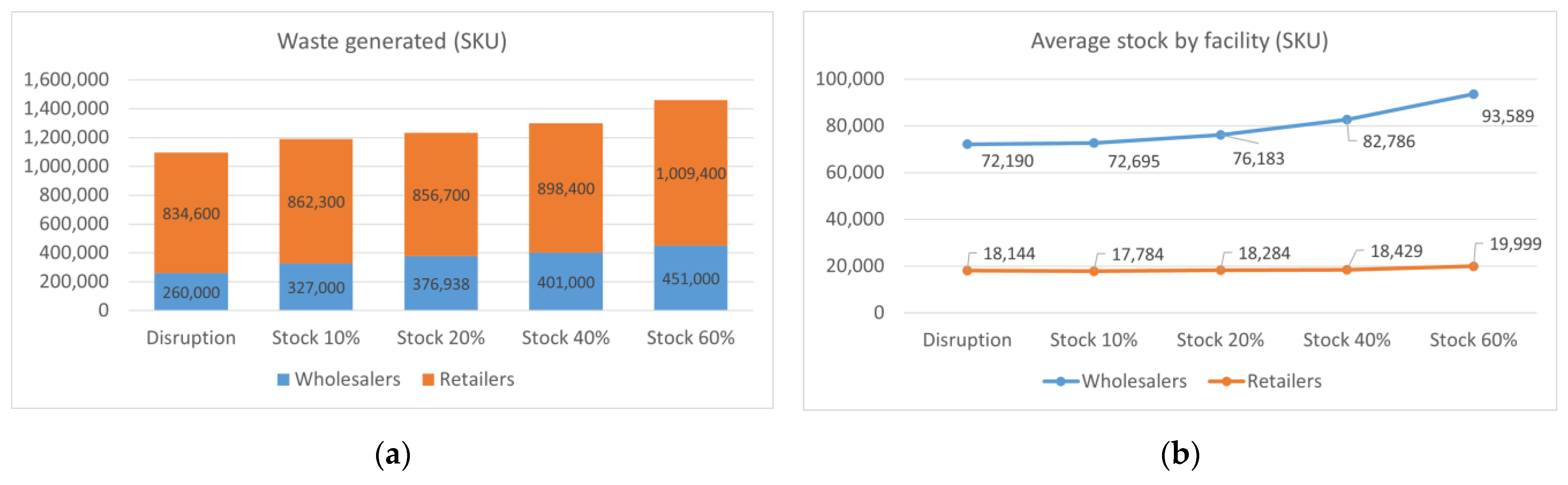Screen dimensions: 1568x485
Task: Click the Wholesalers data point labeled 82,786
Action: click(1346, 120)
